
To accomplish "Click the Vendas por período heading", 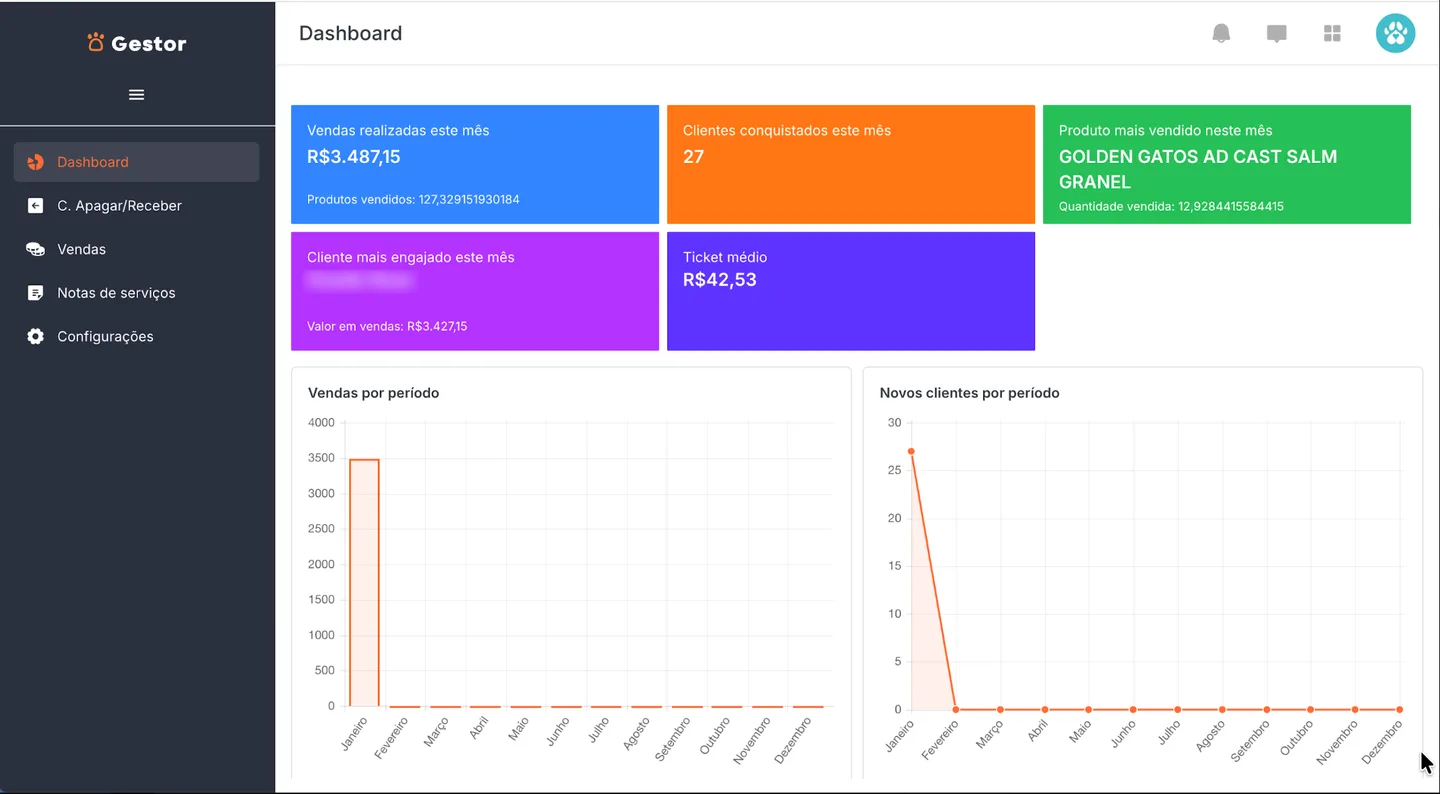I will tap(374, 393).
